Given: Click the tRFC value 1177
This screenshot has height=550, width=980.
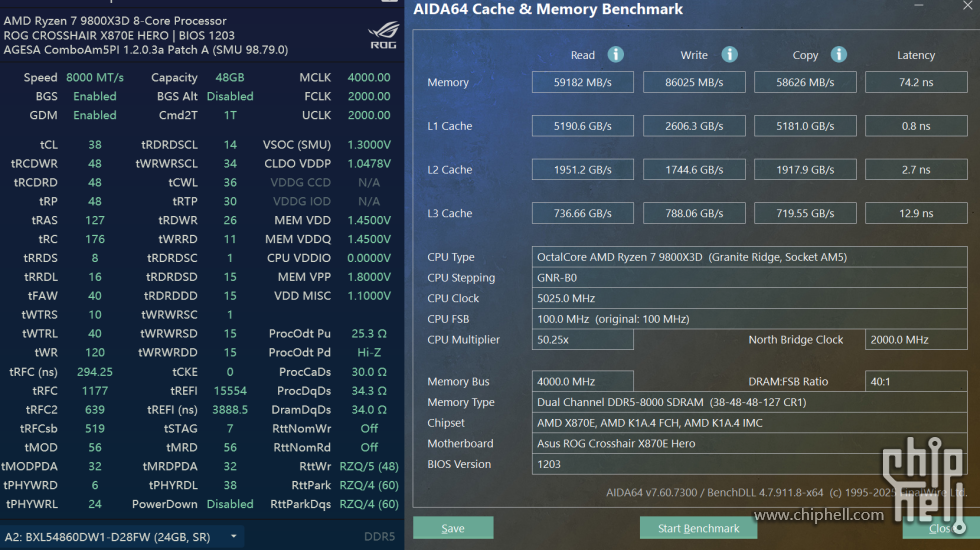Looking at the screenshot, I should click(x=95, y=391).
